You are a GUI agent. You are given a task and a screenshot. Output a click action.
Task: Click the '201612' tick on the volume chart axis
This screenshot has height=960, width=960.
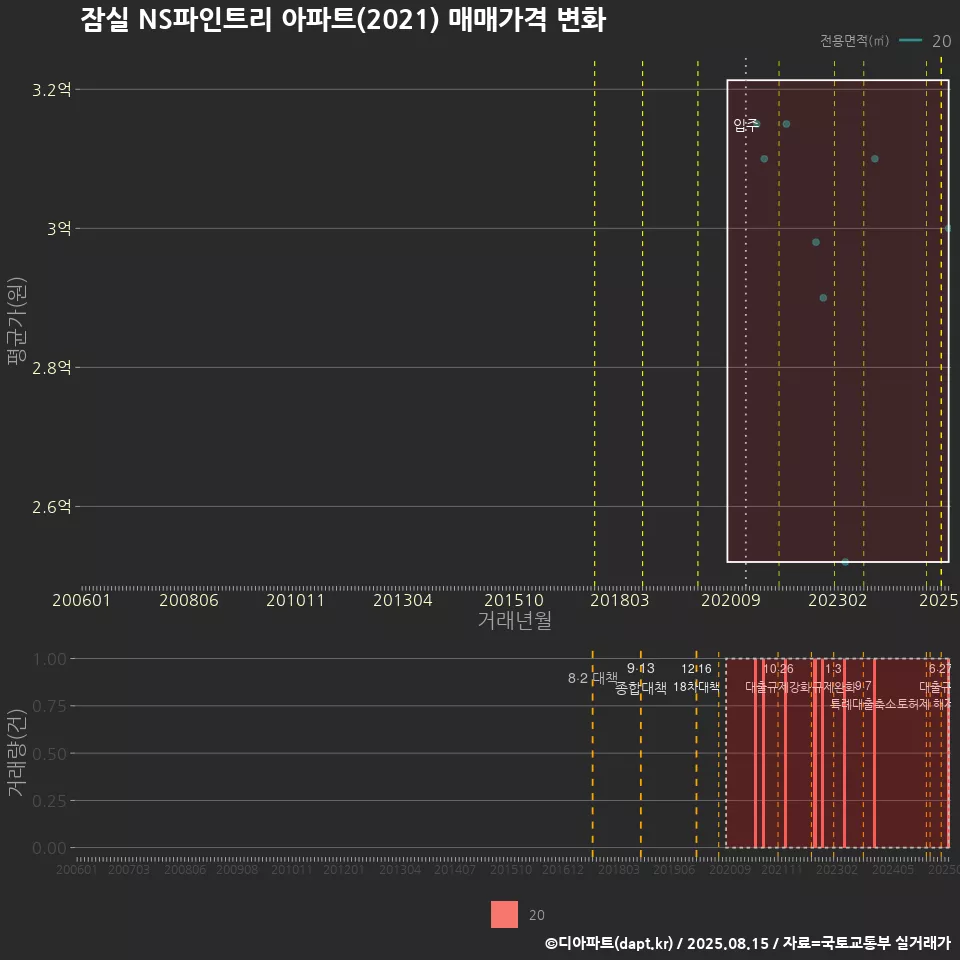[x=563, y=869]
